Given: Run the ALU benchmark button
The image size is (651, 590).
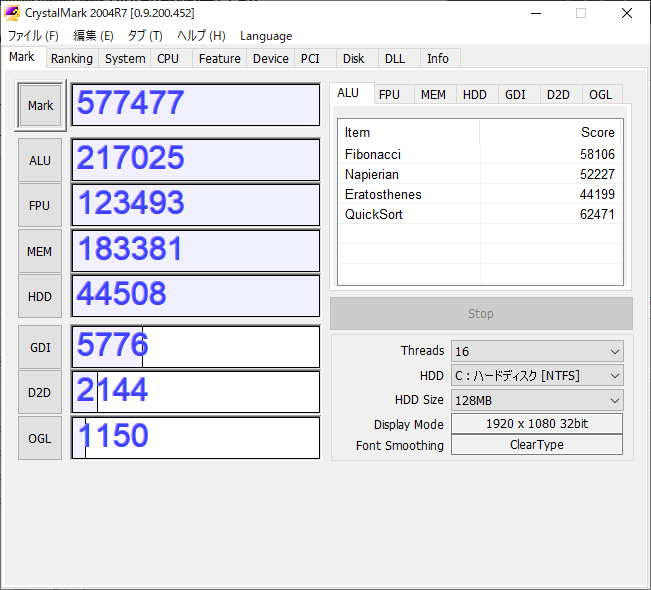Looking at the screenshot, I should [40, 160].
